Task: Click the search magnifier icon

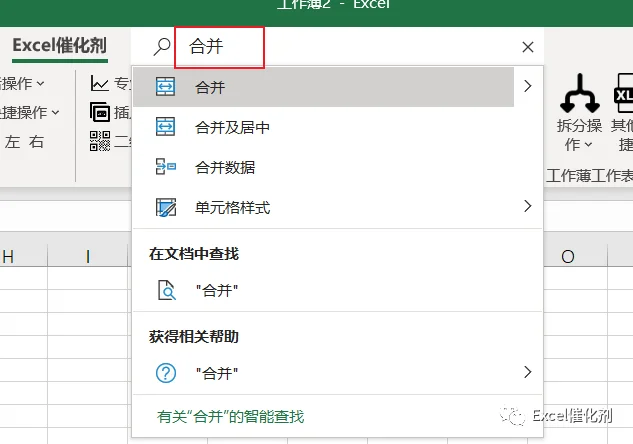Action: [x=161, y=47]
